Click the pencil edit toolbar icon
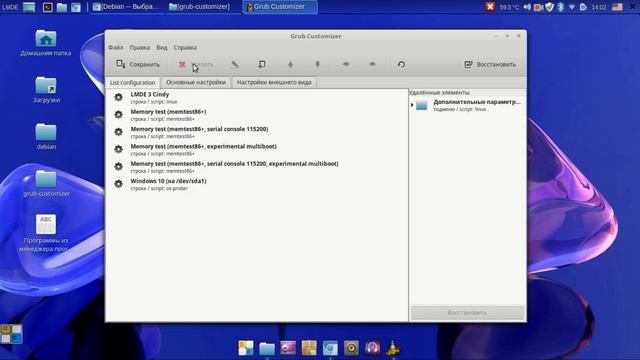640x360 pixels. click(235, 64)
